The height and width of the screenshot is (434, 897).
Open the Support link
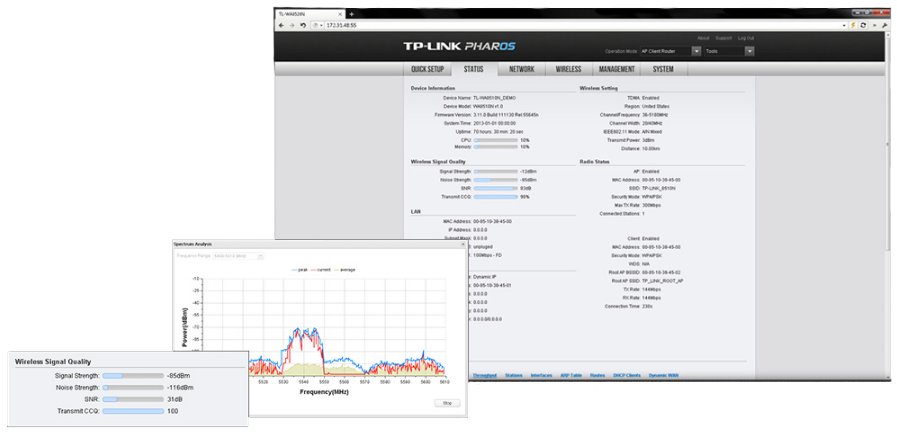(724, 38)
